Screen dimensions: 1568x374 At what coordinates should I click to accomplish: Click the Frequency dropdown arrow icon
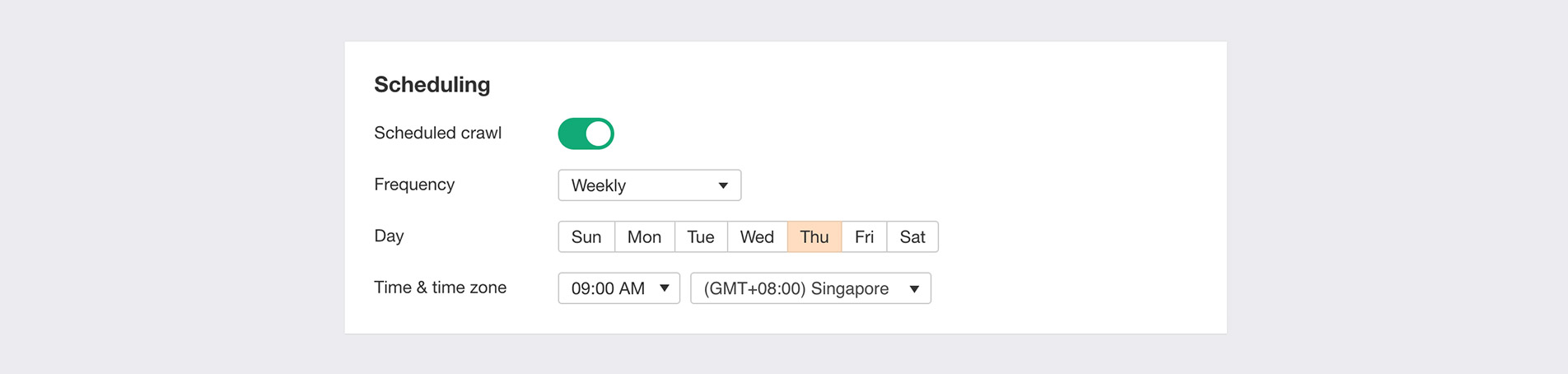(x=722, y=185)
